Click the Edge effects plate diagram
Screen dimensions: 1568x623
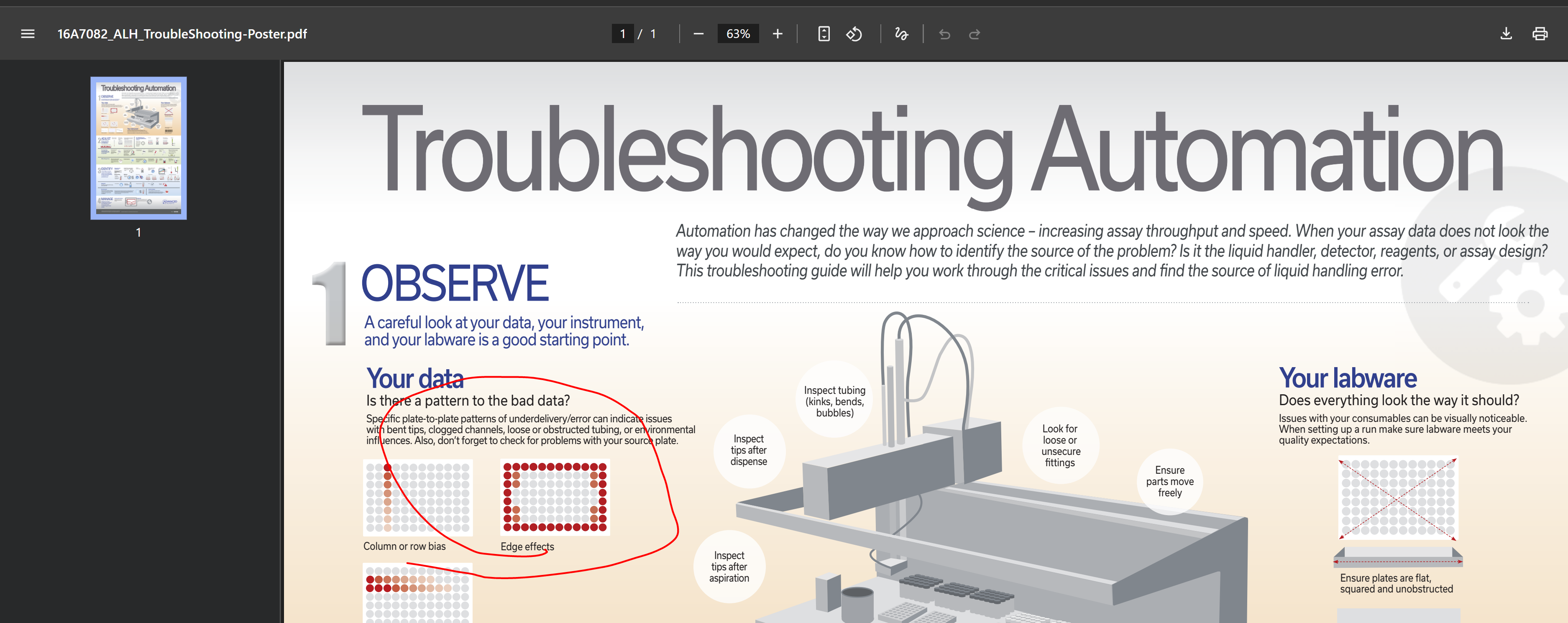(x=555, y=497)
